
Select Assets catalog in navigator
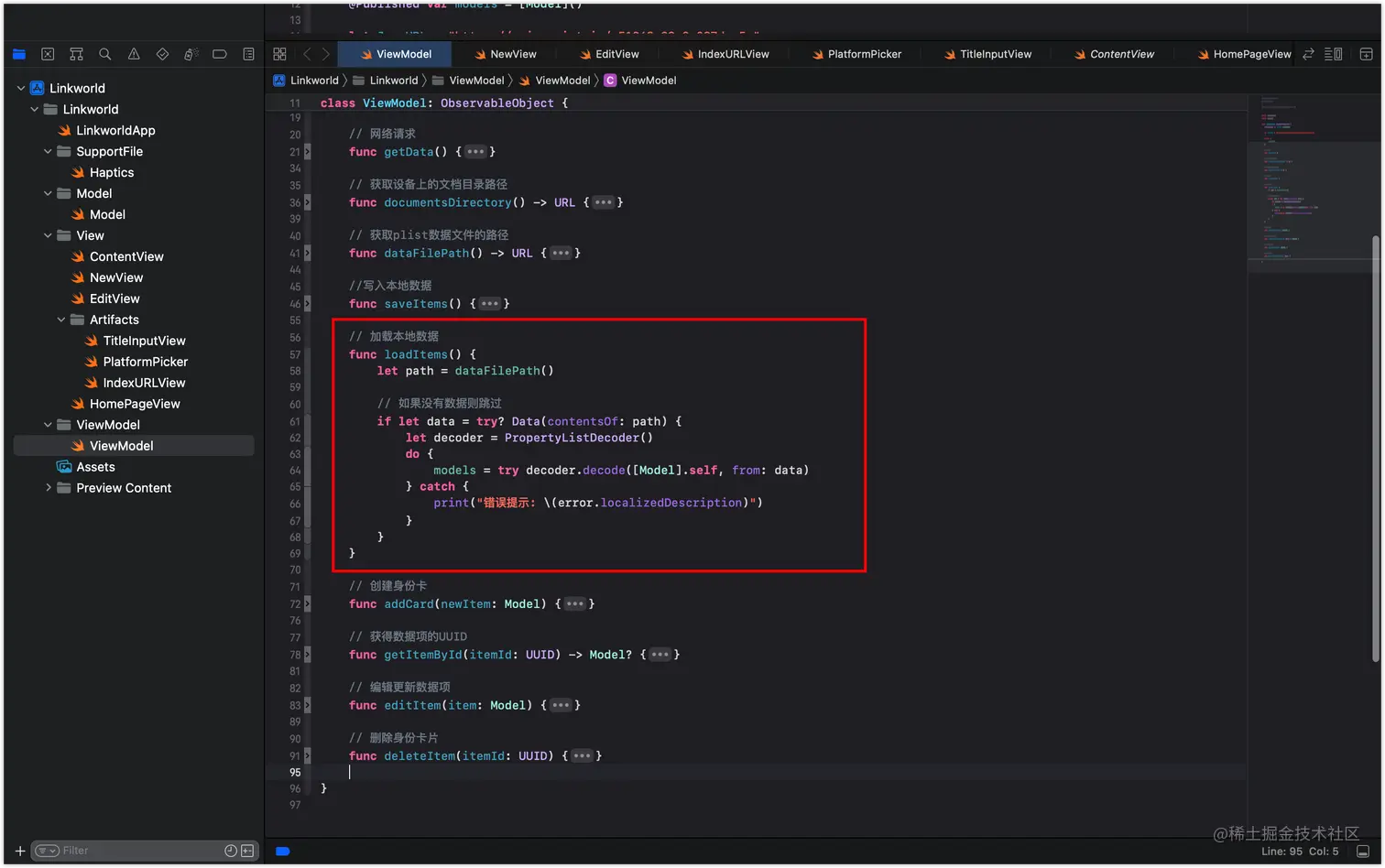coord(95,467)
